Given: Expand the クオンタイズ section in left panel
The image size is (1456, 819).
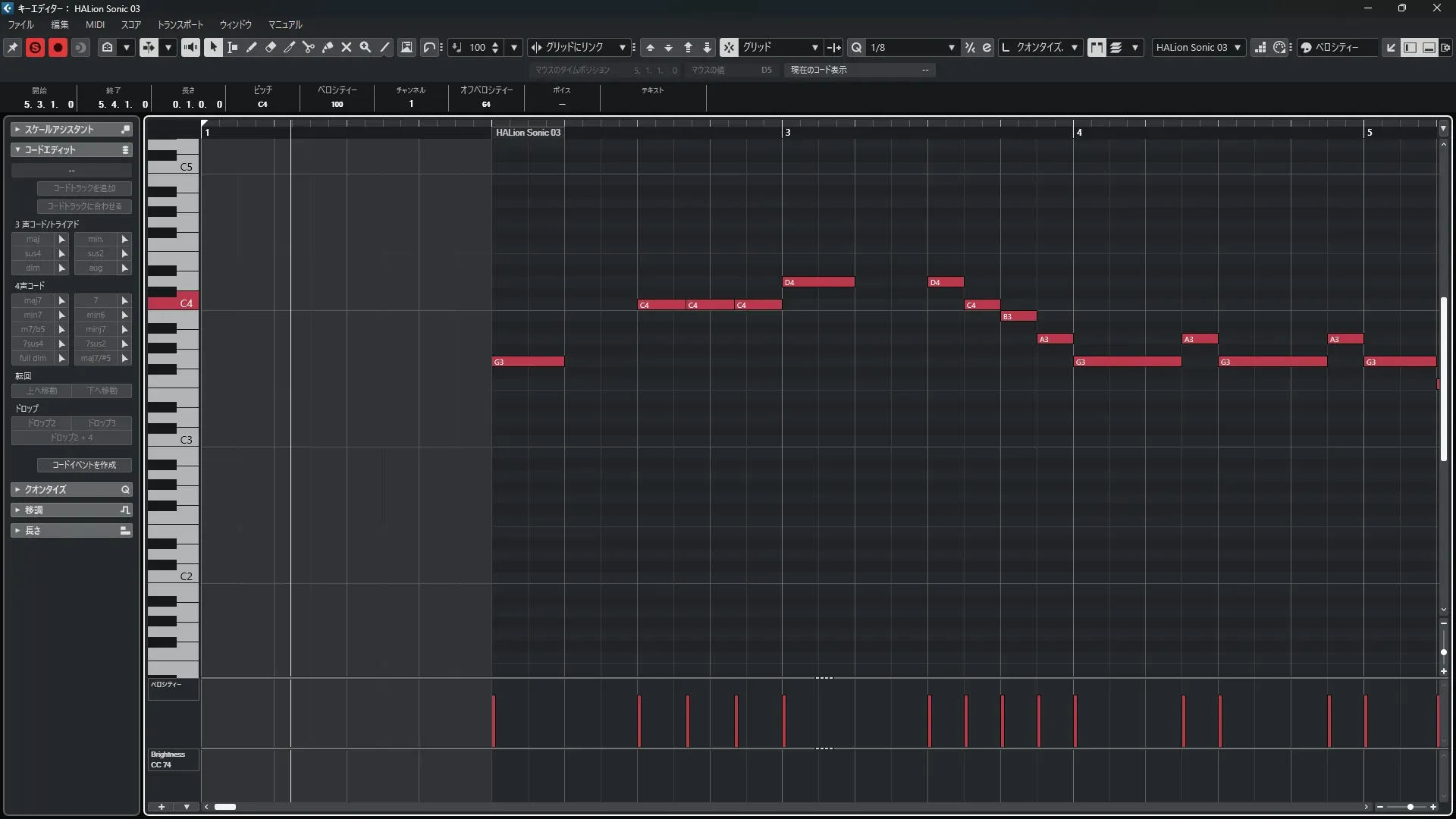Looking at the screenshot, I should 71,490.
